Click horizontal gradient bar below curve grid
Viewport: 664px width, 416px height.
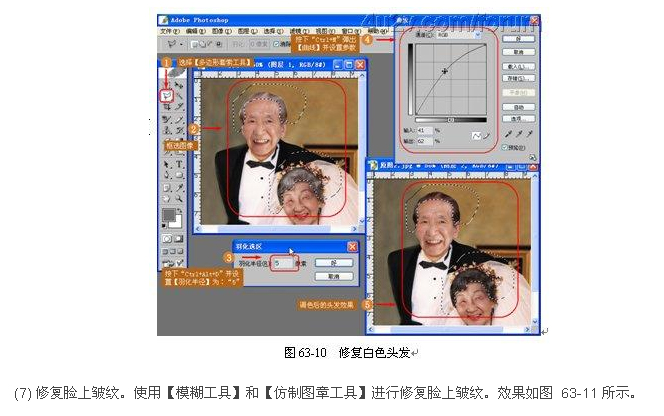(451, 120)
